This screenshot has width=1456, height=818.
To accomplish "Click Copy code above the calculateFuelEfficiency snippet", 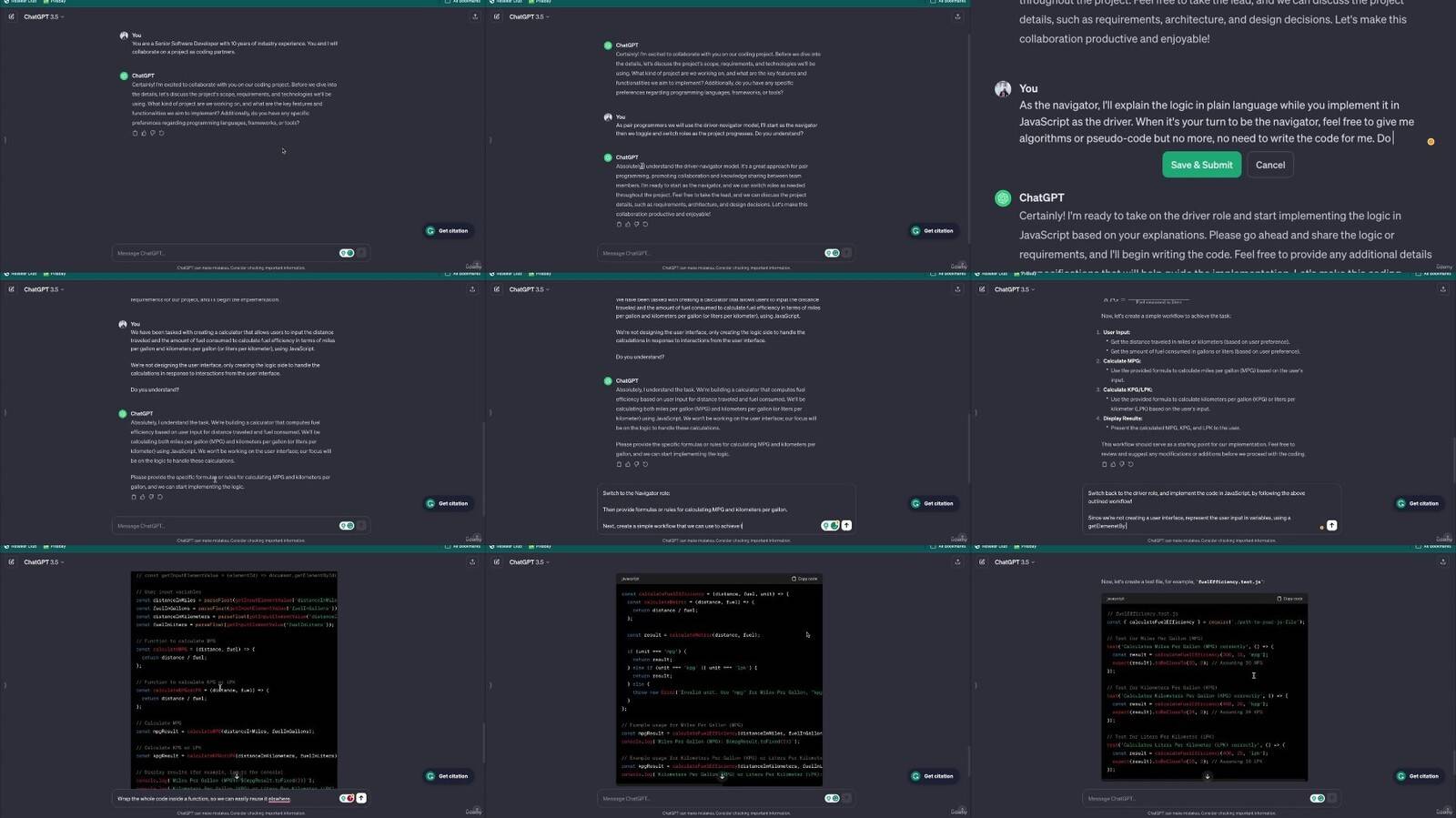I will pyautogui.click(x=804, y=579).
